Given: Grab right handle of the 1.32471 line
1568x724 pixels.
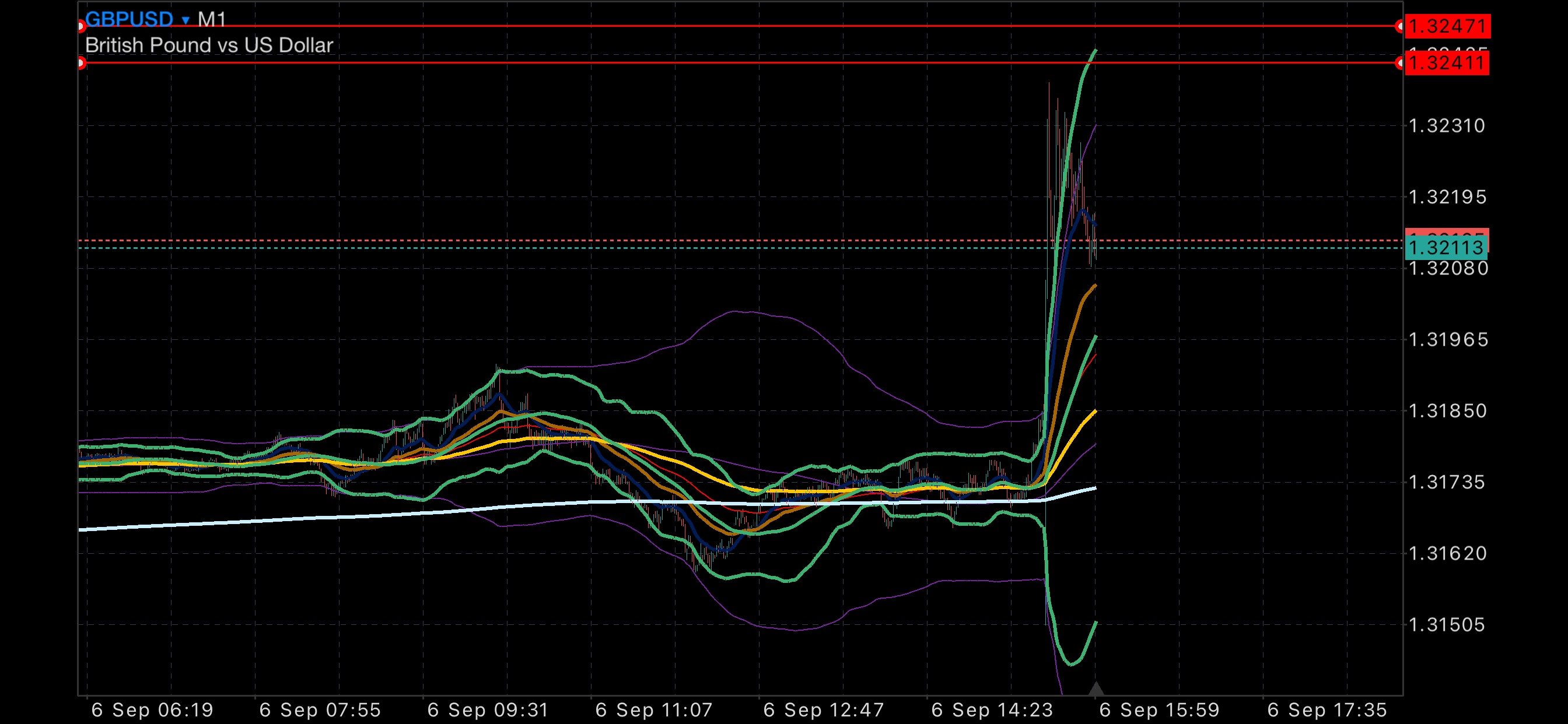Looking at the screenshot, I should click(x=1399, y=26).
